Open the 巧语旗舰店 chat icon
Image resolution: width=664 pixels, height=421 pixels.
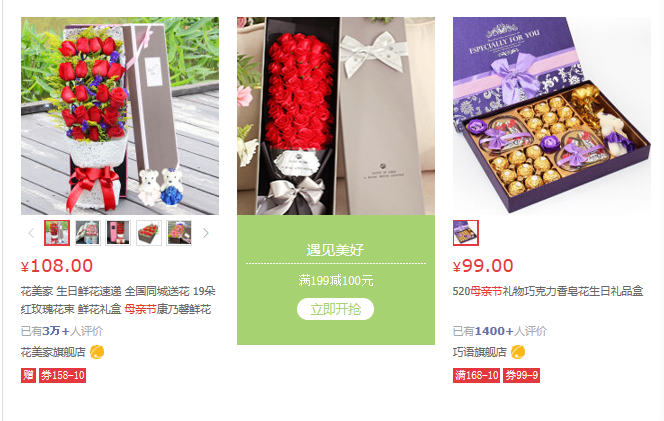(x=518, y=352)
